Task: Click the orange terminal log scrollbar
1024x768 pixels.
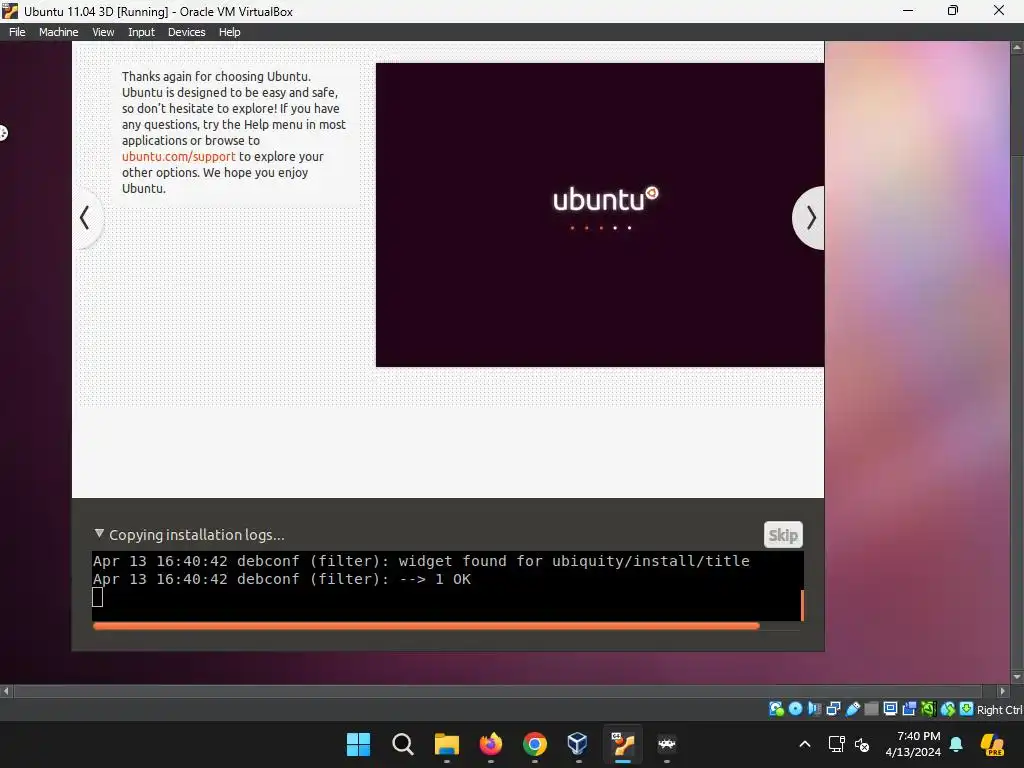Action: click(x=802, y=605)
